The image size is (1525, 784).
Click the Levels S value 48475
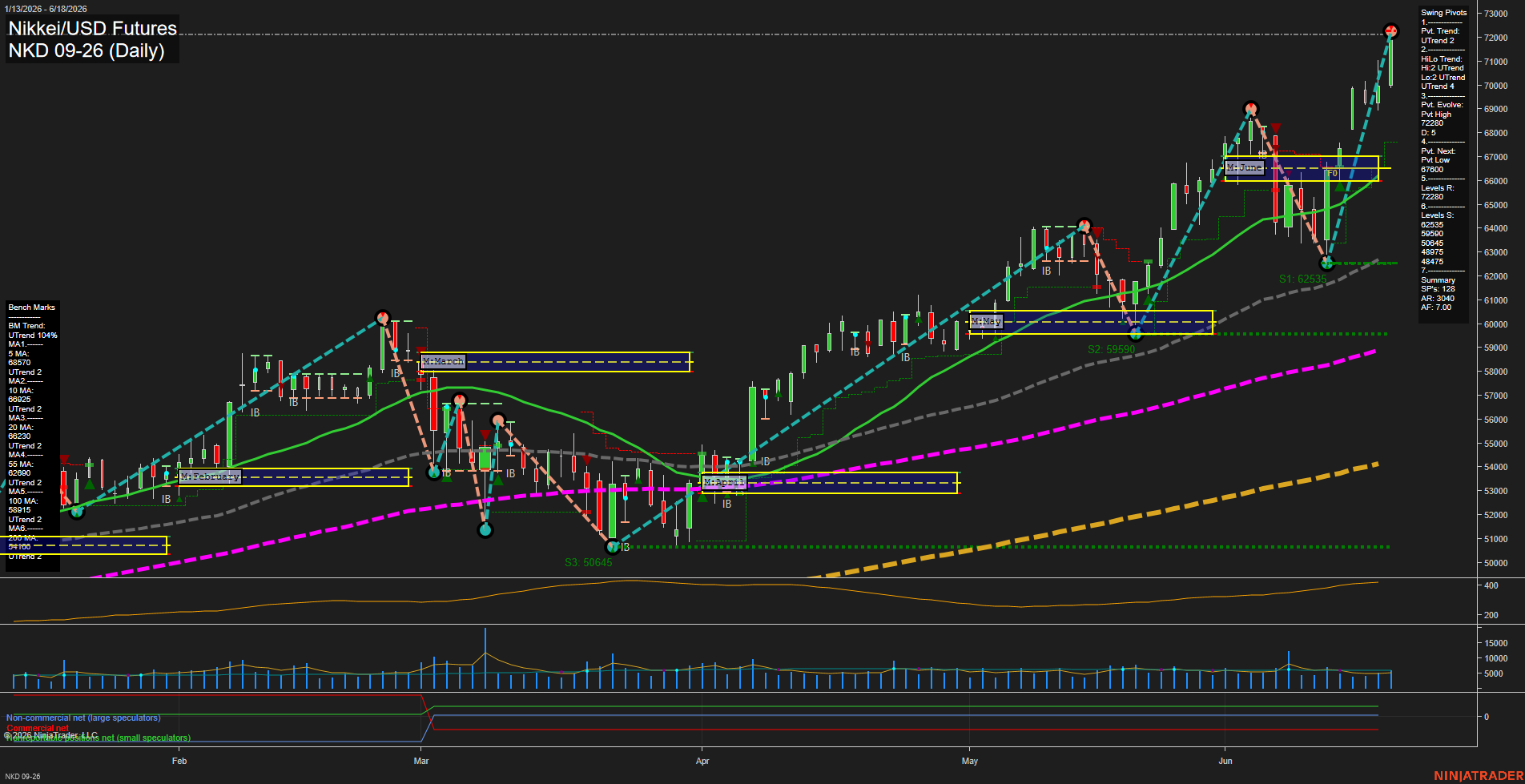(1432, 262)
